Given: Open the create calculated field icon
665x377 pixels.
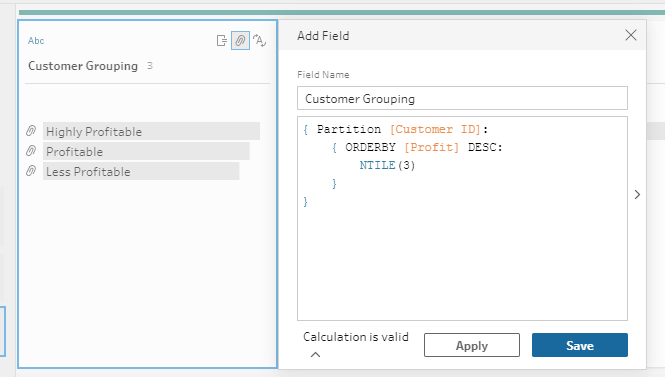Looking at the screenshot, I should (x=222, y=41).
